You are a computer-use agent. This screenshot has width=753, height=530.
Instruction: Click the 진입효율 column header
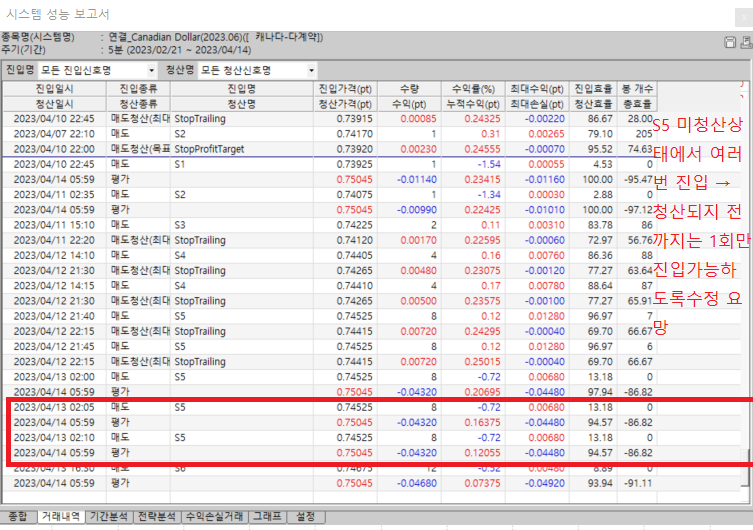click(x=593, y=89)
